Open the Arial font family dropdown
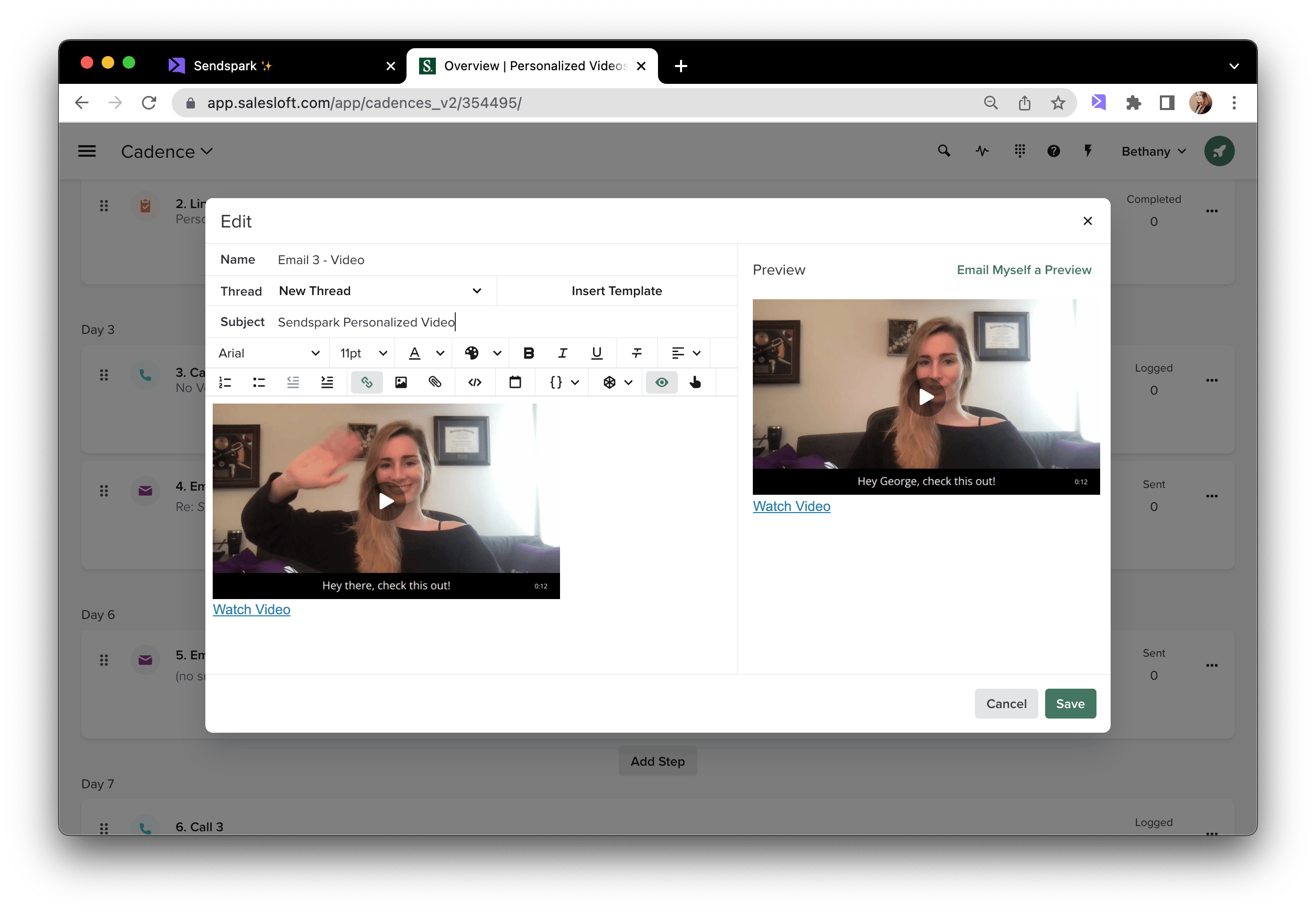This screenshot has height=913, width=1316. pos(269,353)
